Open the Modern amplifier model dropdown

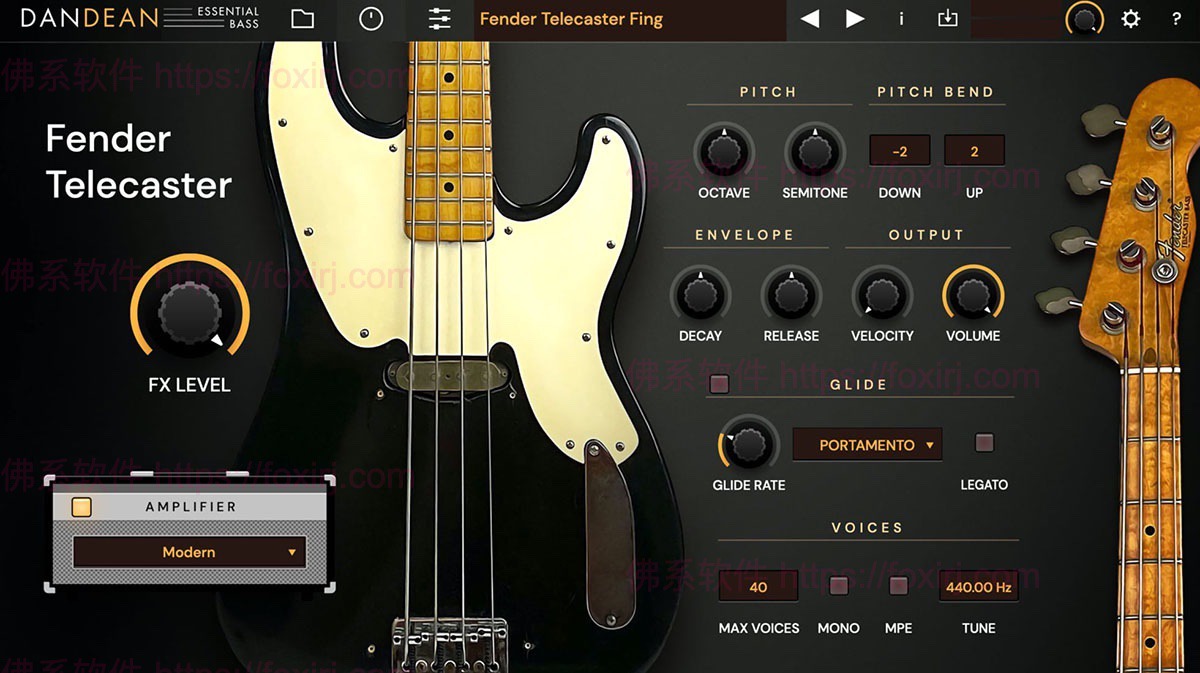pos(188,552)
